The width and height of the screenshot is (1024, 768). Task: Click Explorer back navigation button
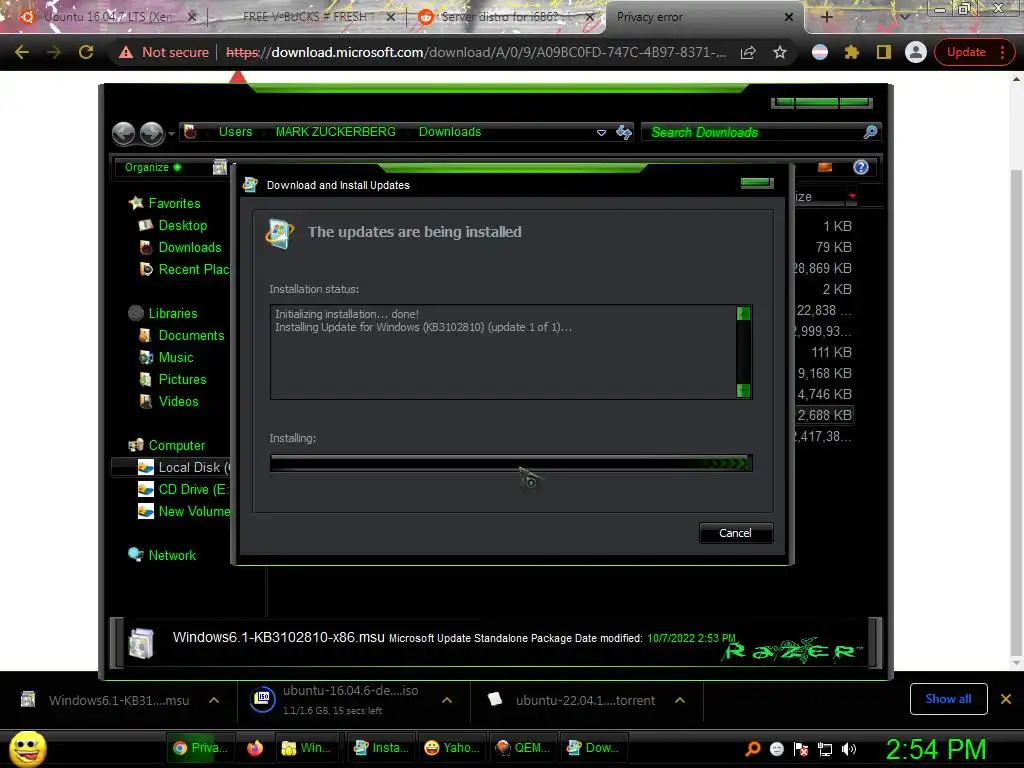pos(123,133)
